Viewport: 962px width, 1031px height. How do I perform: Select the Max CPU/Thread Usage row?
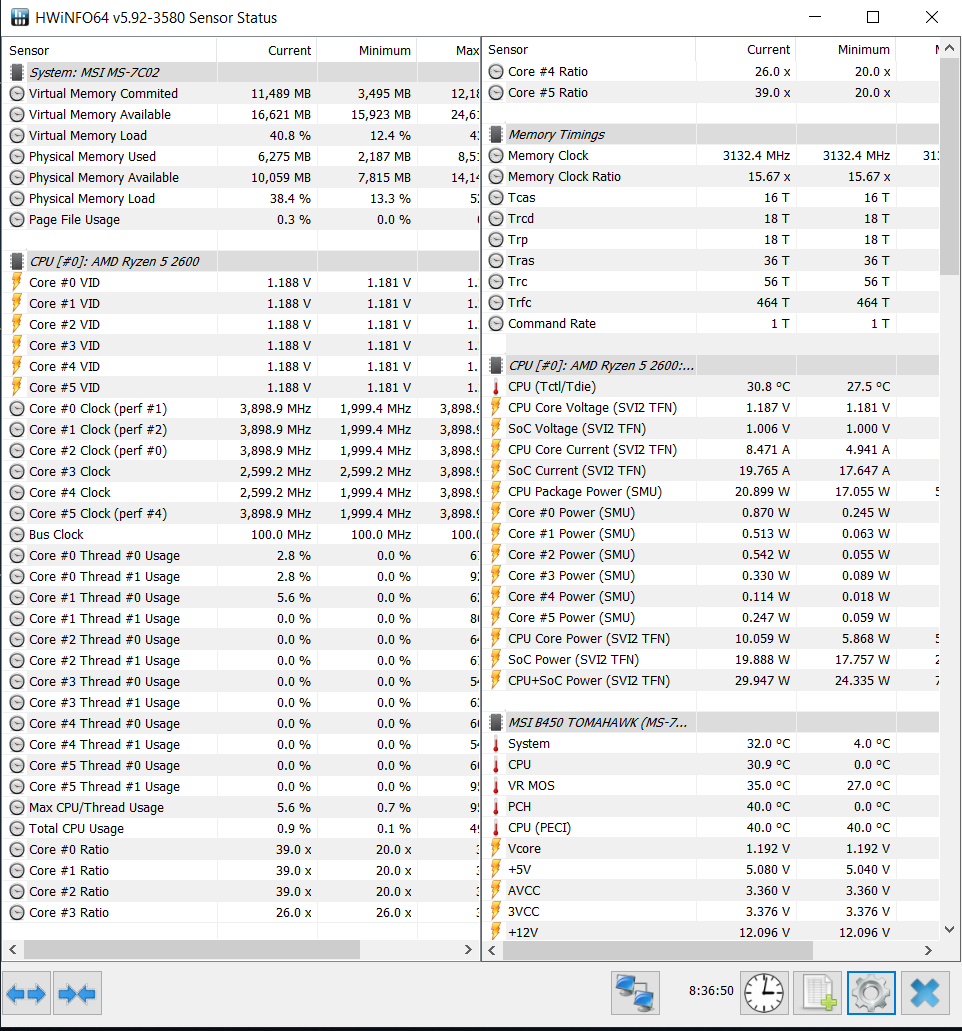tap(241, 807)
